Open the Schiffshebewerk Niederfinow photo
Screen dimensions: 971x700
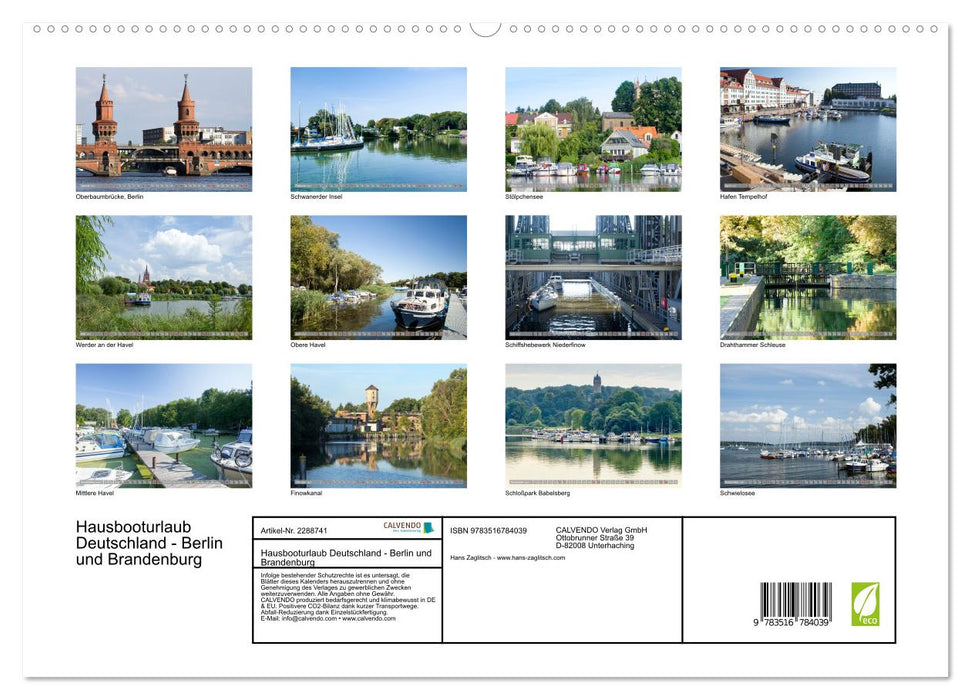[x=593, y=278]
